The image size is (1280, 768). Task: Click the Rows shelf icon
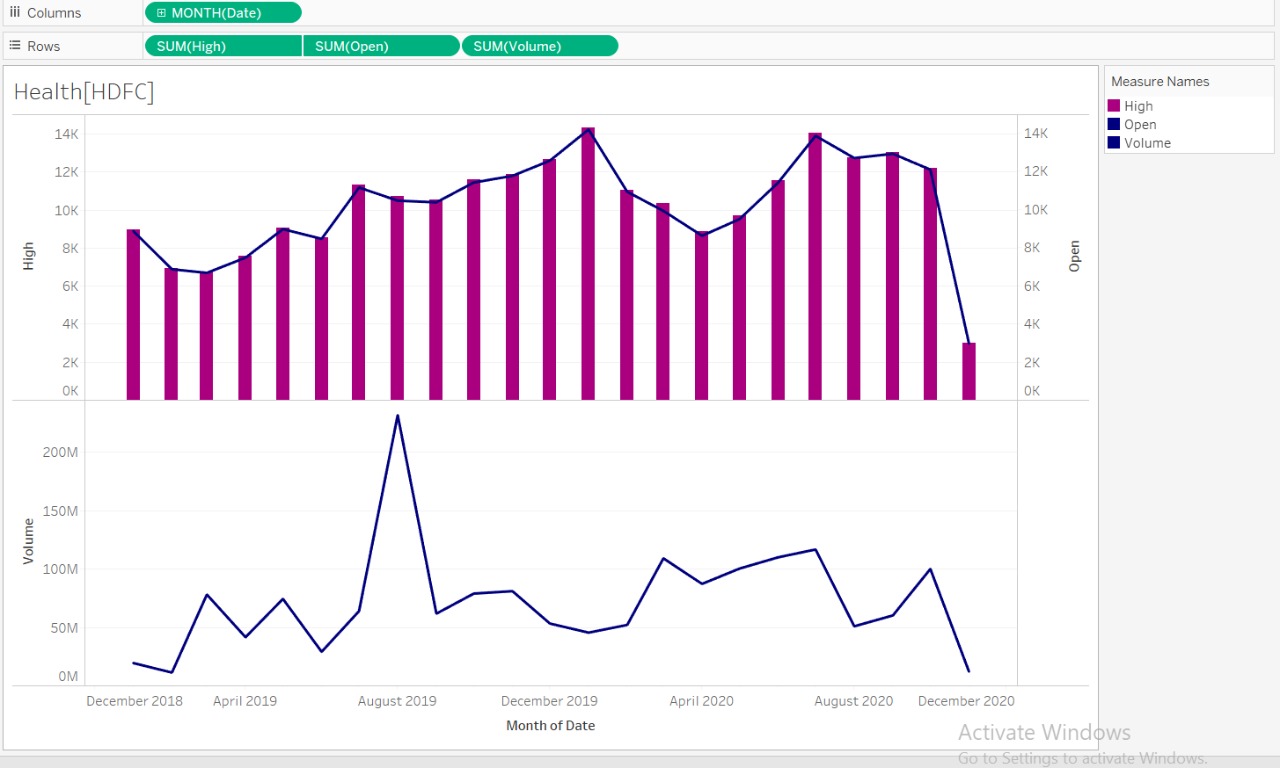[15, 46]
